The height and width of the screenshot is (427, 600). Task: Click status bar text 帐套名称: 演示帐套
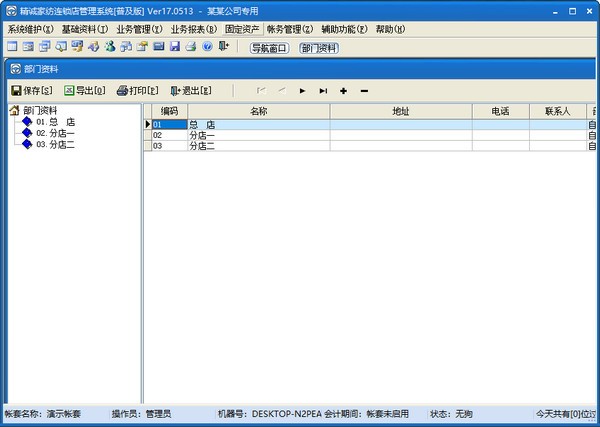click(42, 414)
